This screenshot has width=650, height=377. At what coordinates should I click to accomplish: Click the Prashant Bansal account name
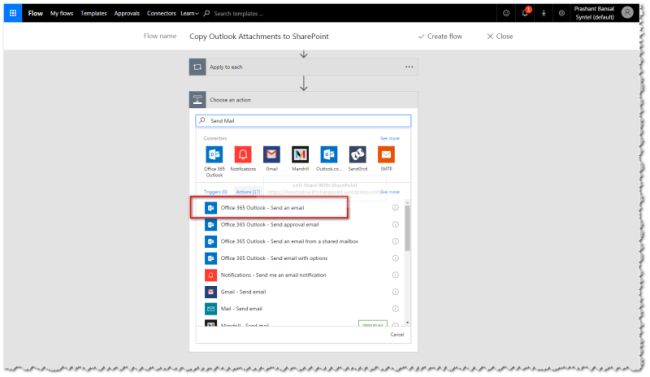coord(594,9)
